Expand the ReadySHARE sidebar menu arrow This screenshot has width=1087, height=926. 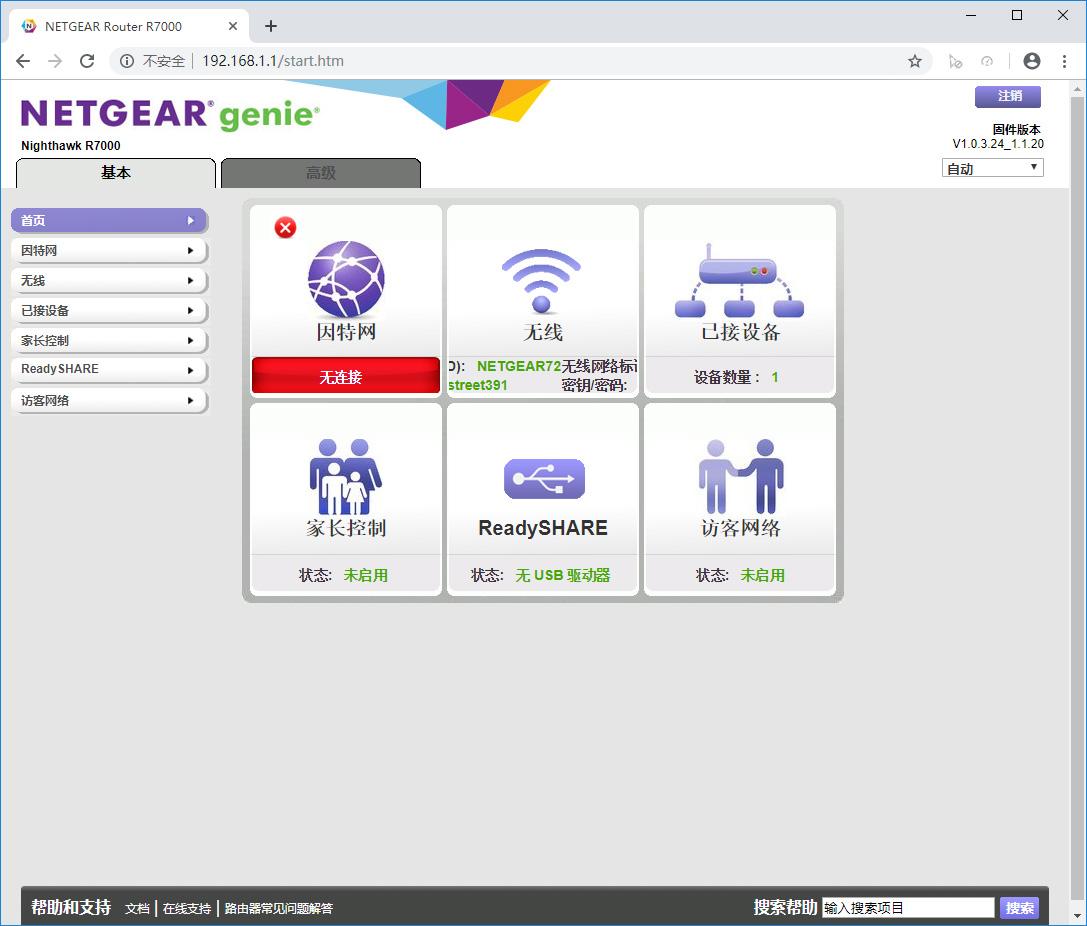tap(191, 370)
